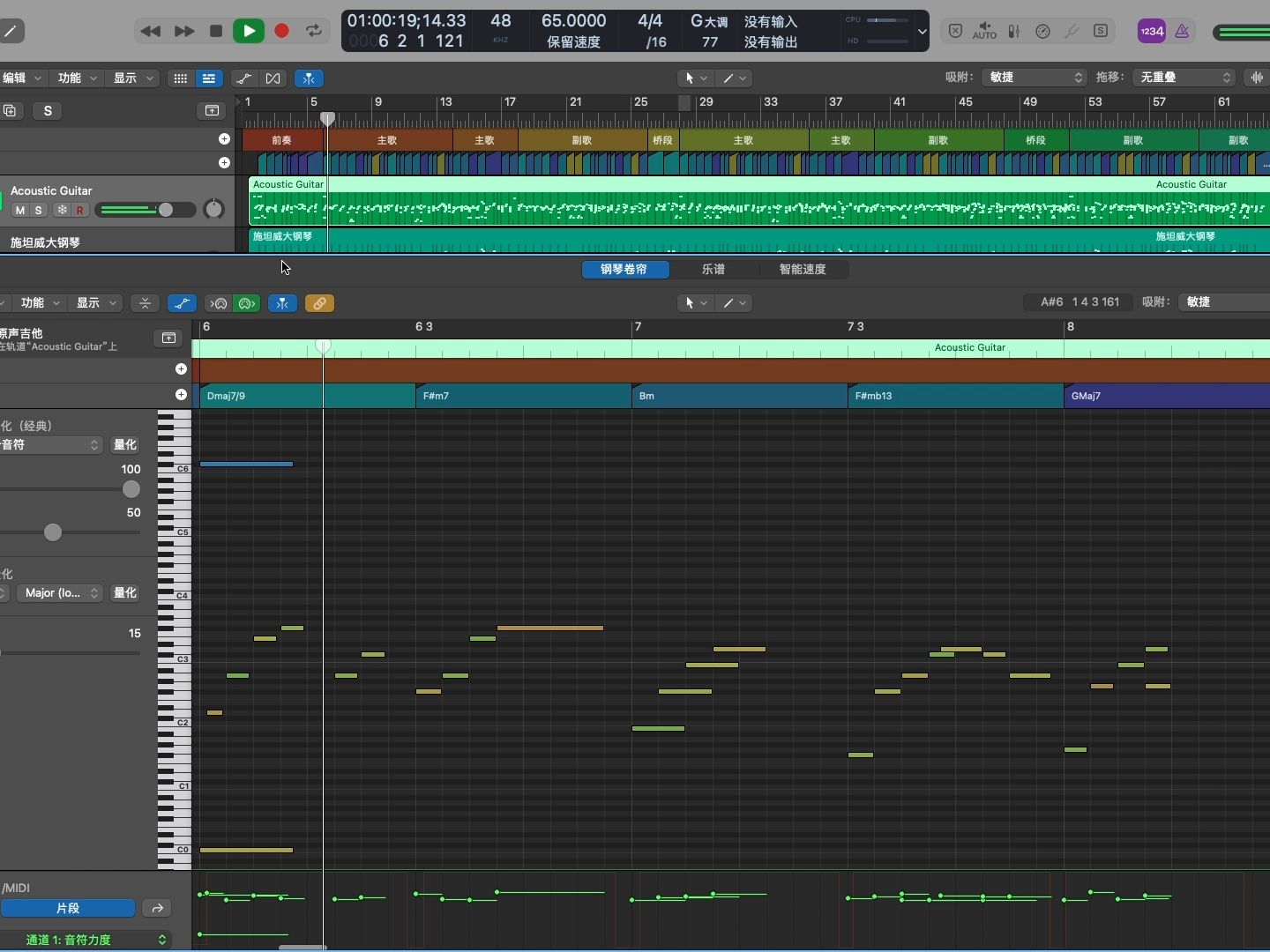Viewport: 1270px width, 952px height.
Task: Click the piano roll global tracks icon
Action: (x=168, y=338)
